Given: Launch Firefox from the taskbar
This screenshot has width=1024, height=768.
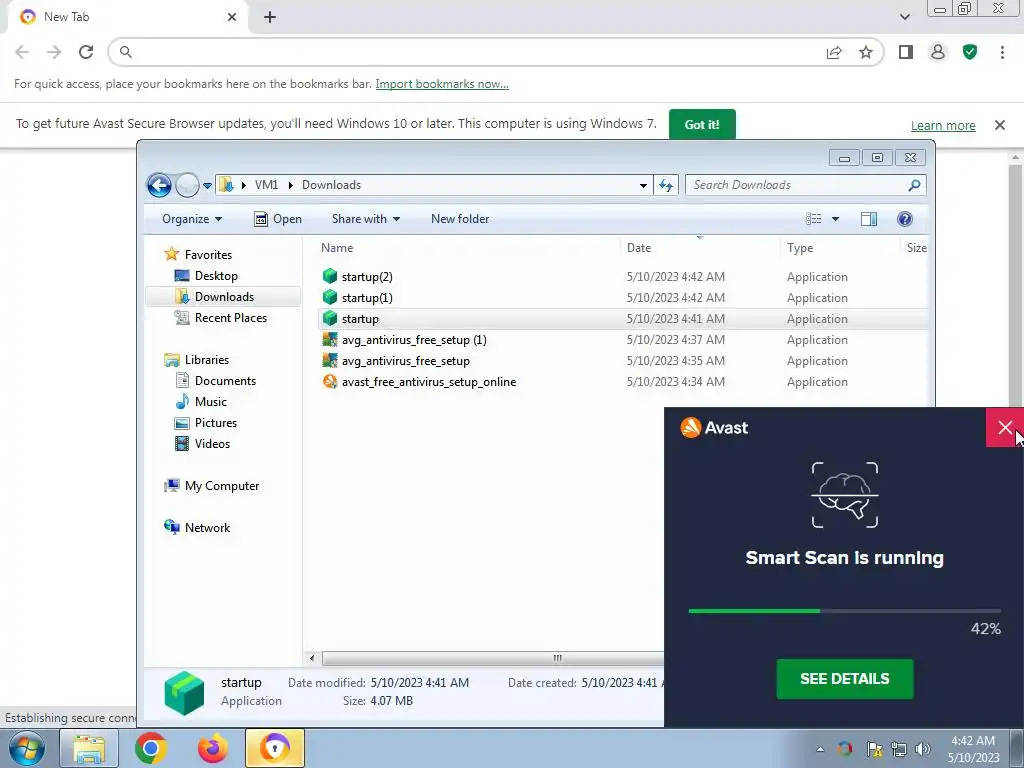Looking at the screenshot, I should pyautogui.click(x=212, y=748).
